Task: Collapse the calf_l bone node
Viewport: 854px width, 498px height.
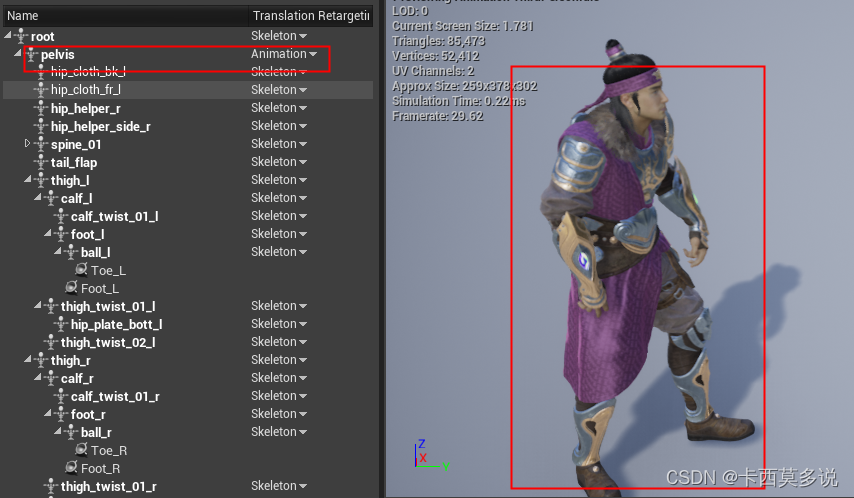Action: (38, 197)
